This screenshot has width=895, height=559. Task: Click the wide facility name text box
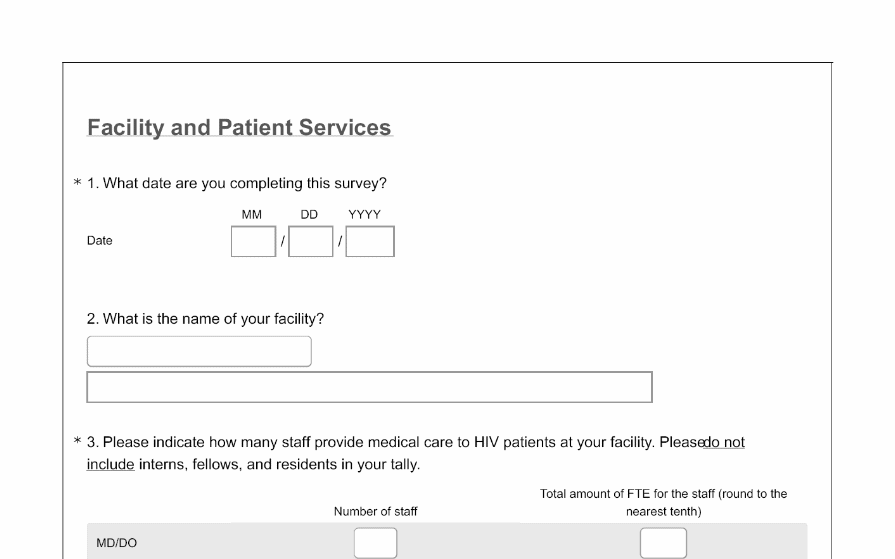(369, 387)
